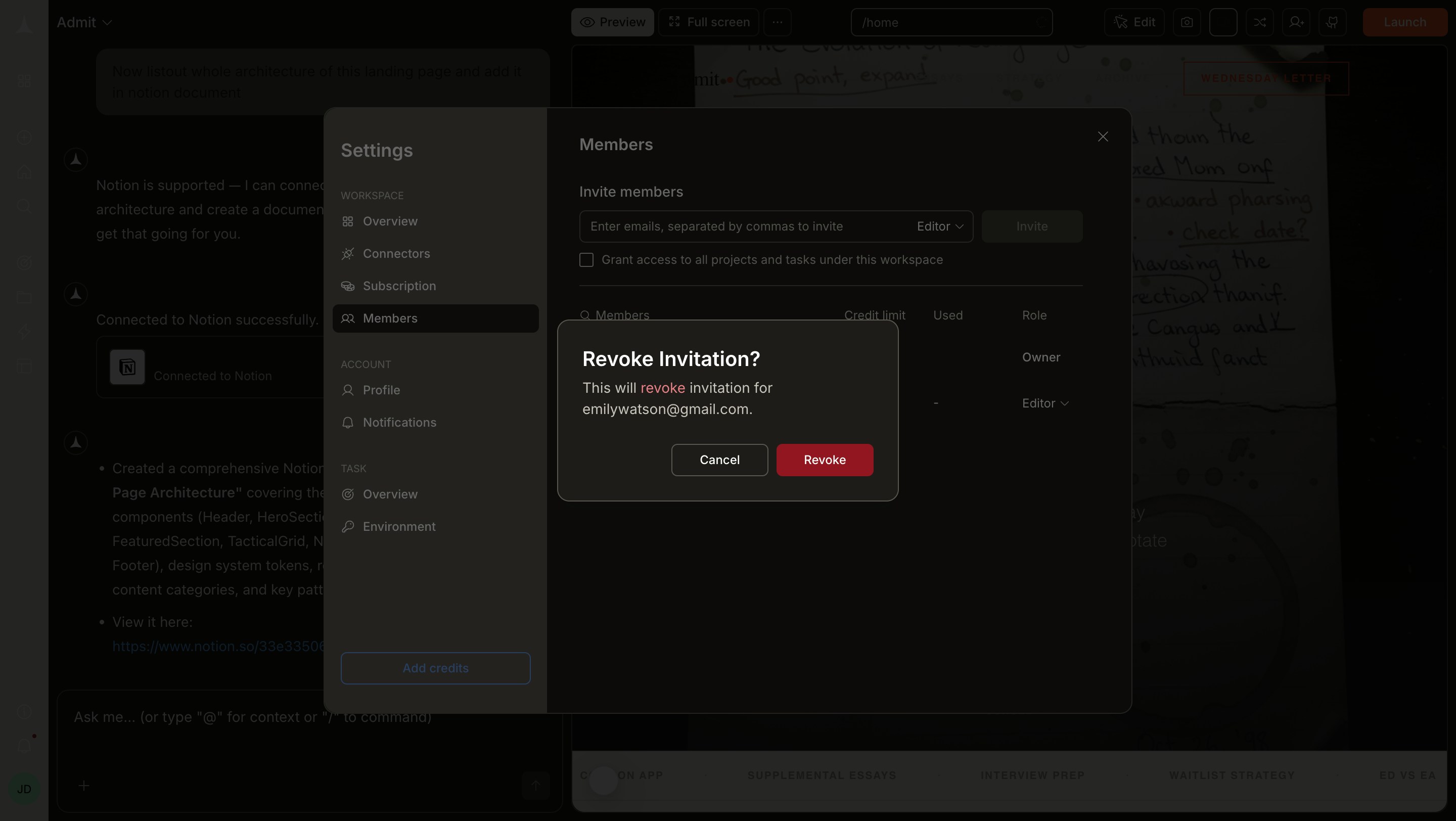
Task: Switch to the Preview tab
Action: coord(613,22)
